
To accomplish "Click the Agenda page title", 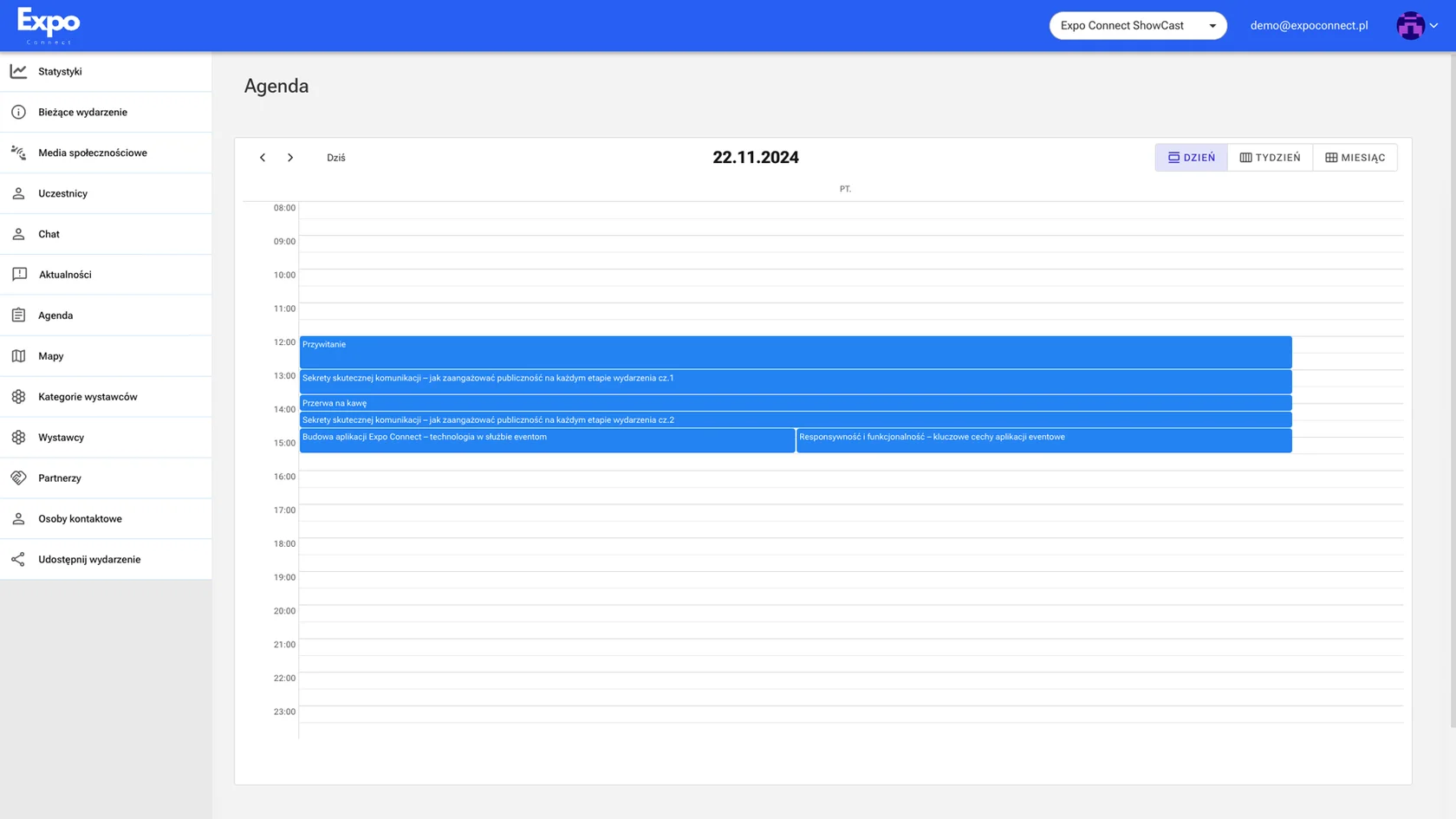I will (276, 86).
